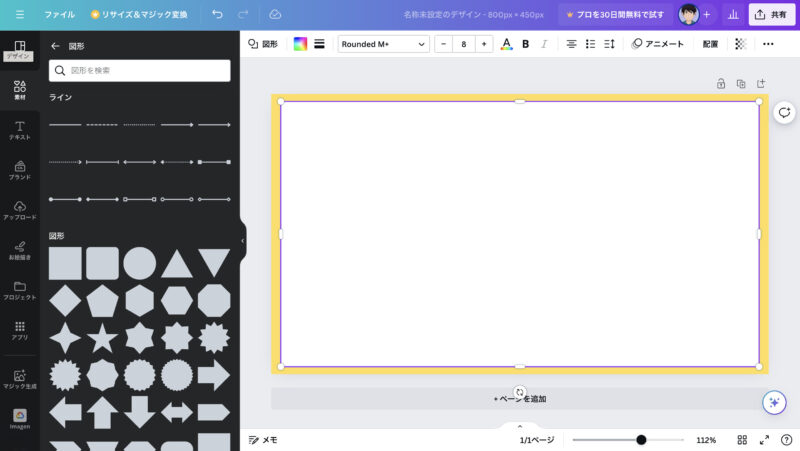Click the ページを追加 button
The height and width of the screenshot is (451, 800).
point(519,399)
